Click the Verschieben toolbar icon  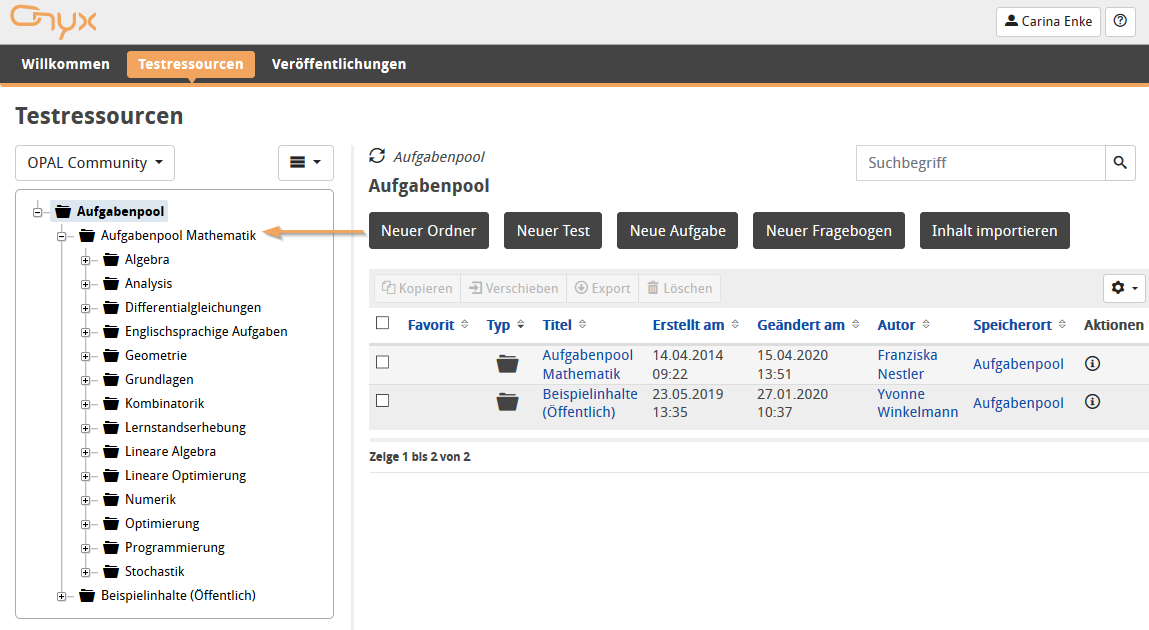coord(513,288)
